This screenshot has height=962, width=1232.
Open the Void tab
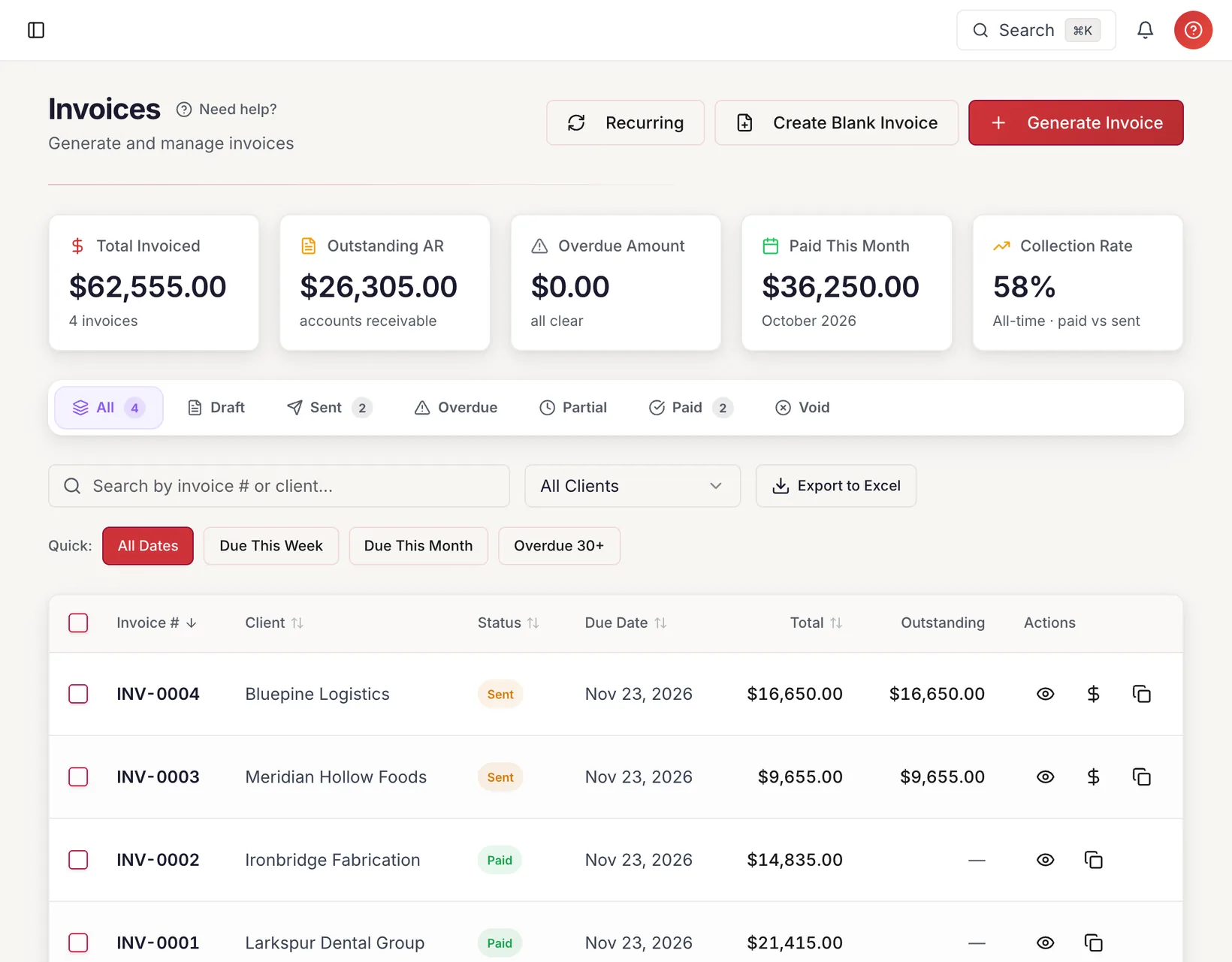[x=802, y=408]
